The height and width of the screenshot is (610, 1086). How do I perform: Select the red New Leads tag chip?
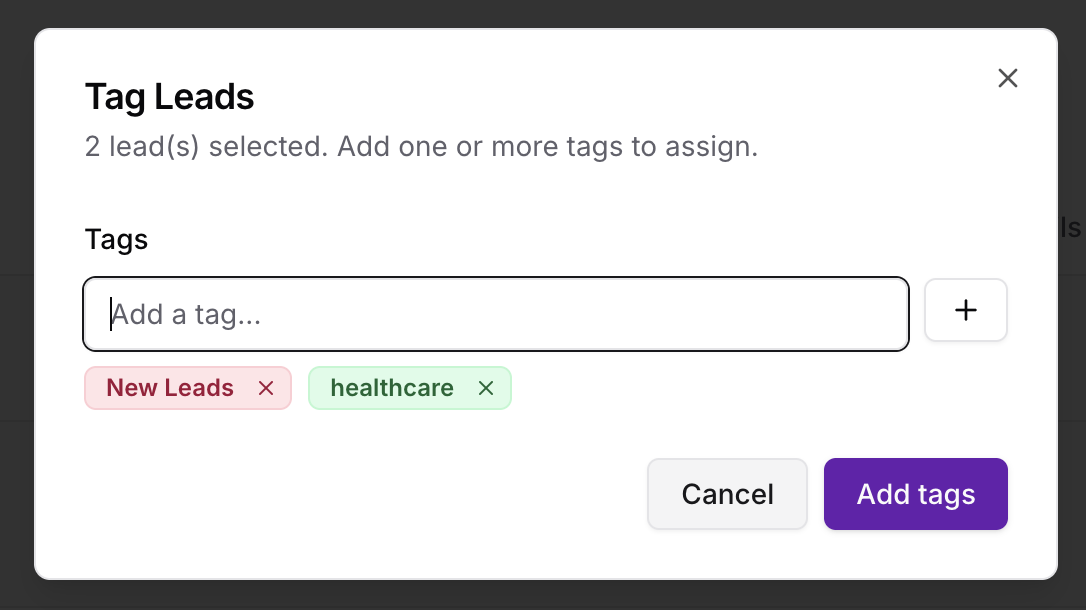(168, 388)
